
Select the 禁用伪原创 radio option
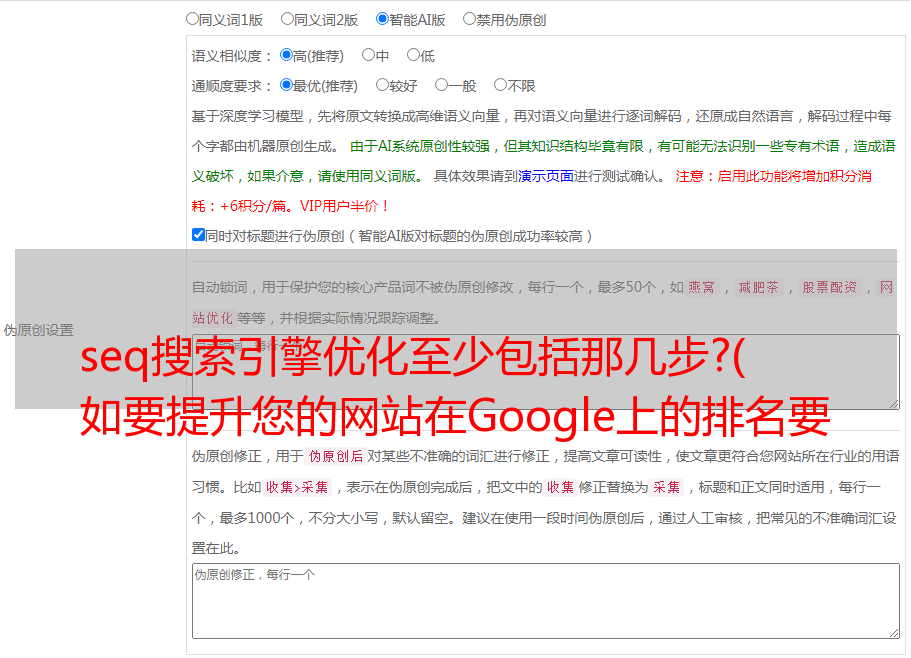click(469, 19)
